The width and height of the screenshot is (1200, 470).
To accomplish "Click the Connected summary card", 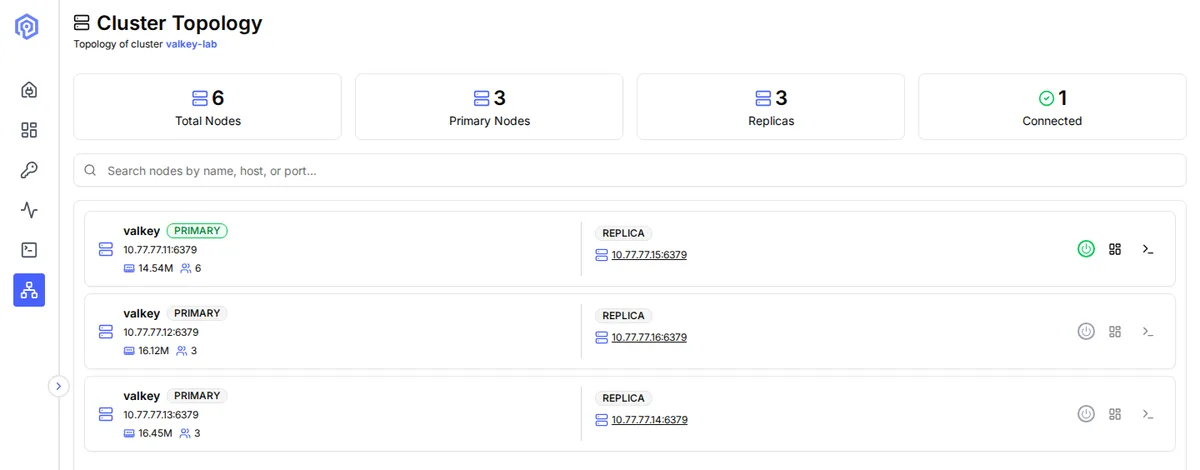I will click(1052, 106).
